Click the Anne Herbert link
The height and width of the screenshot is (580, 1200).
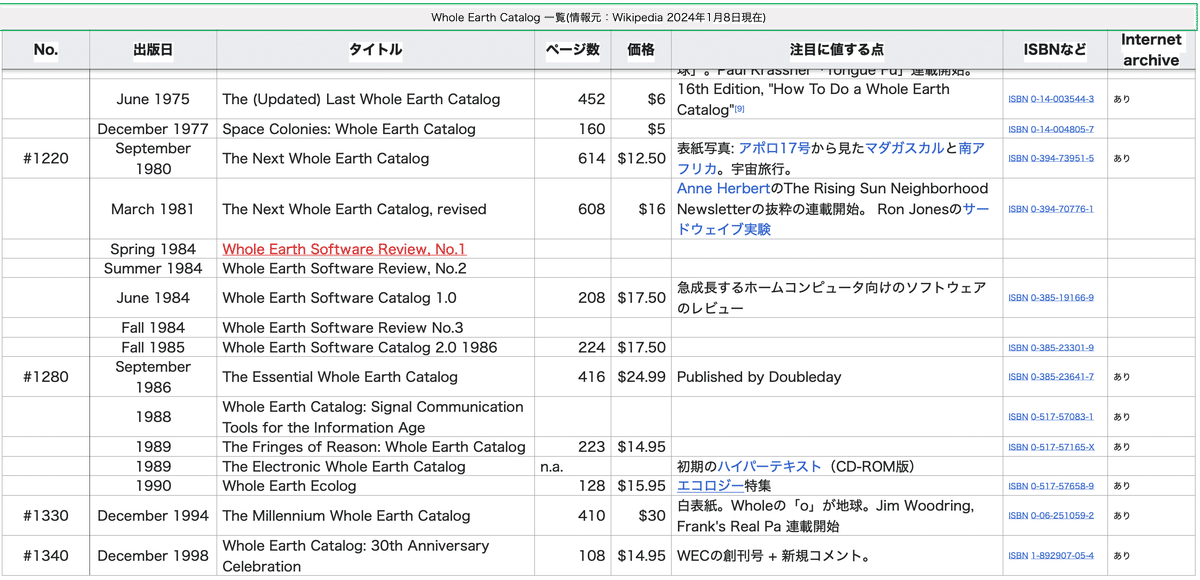[x=723, y=188]
